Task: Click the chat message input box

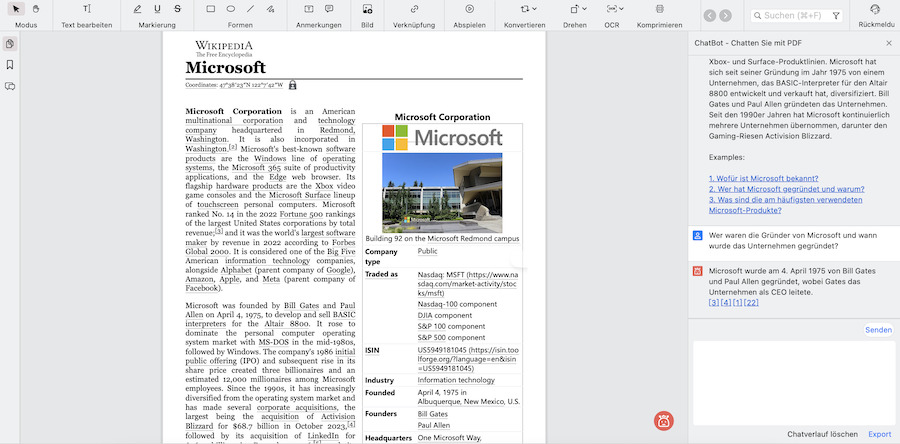Action: [794, 383]
